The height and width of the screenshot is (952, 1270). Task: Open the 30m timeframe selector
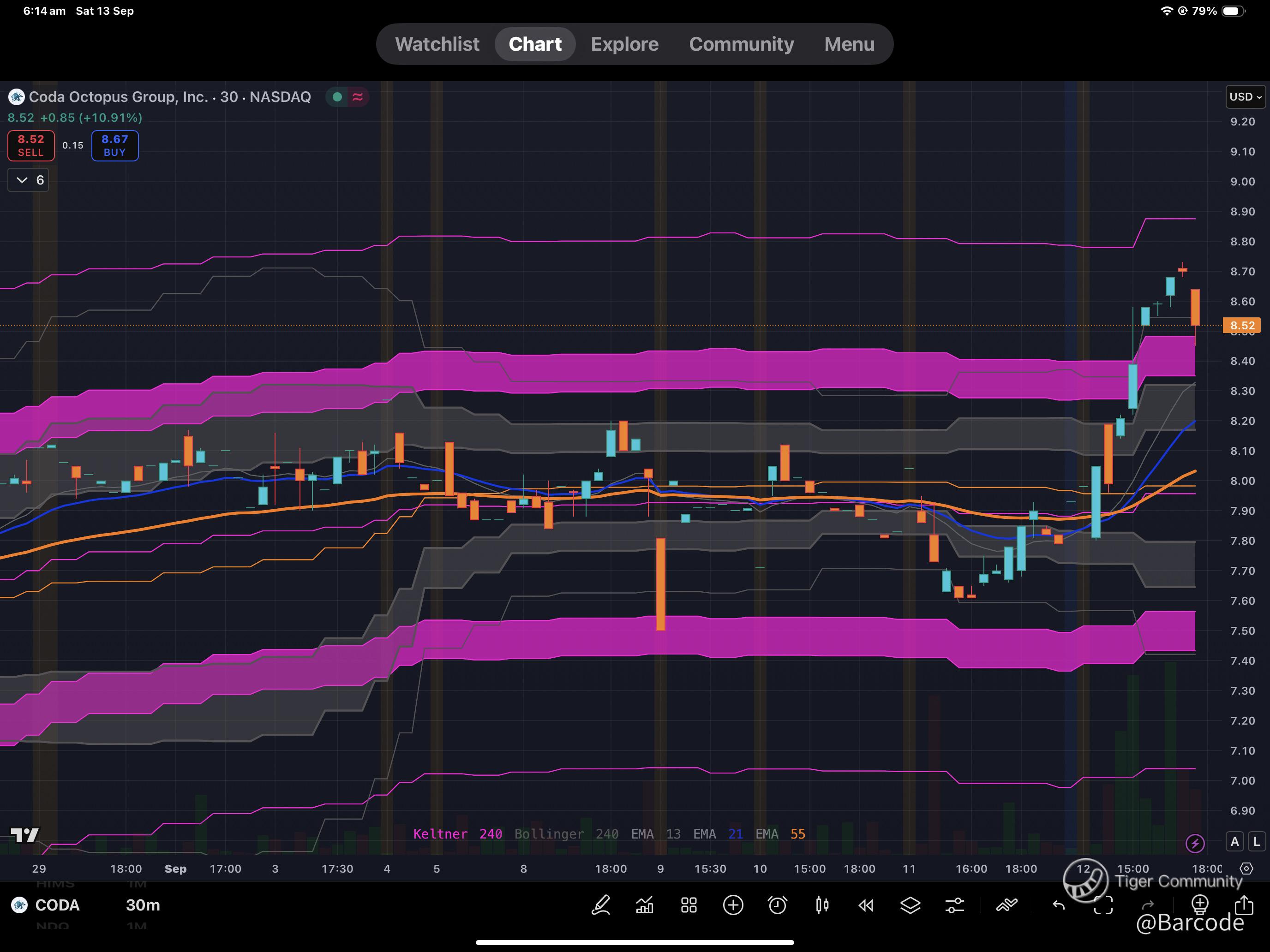[x=143, y=905]
